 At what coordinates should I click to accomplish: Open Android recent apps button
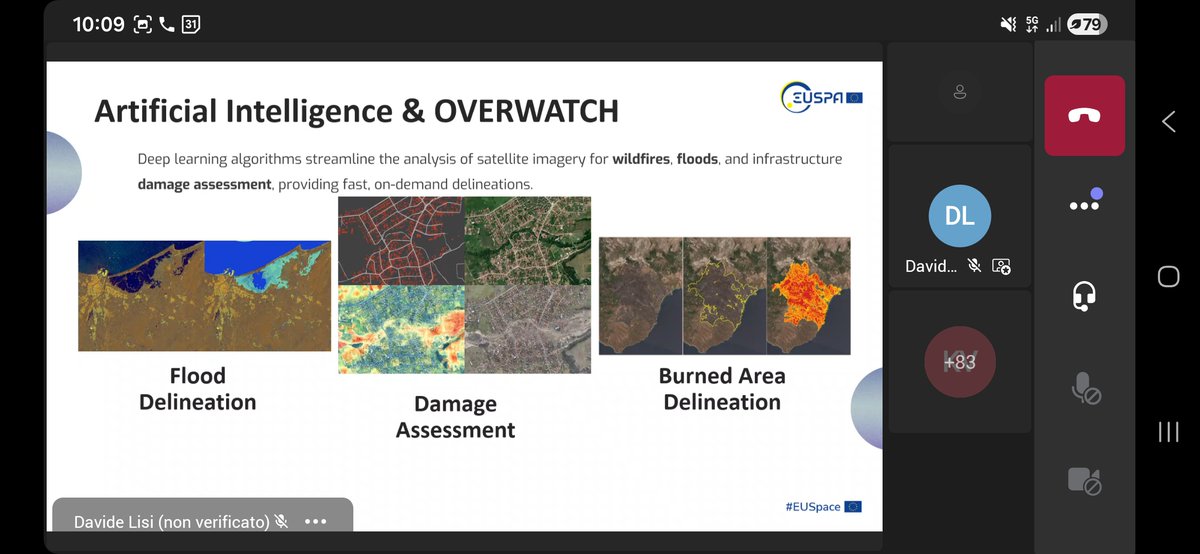(1168, 431)
